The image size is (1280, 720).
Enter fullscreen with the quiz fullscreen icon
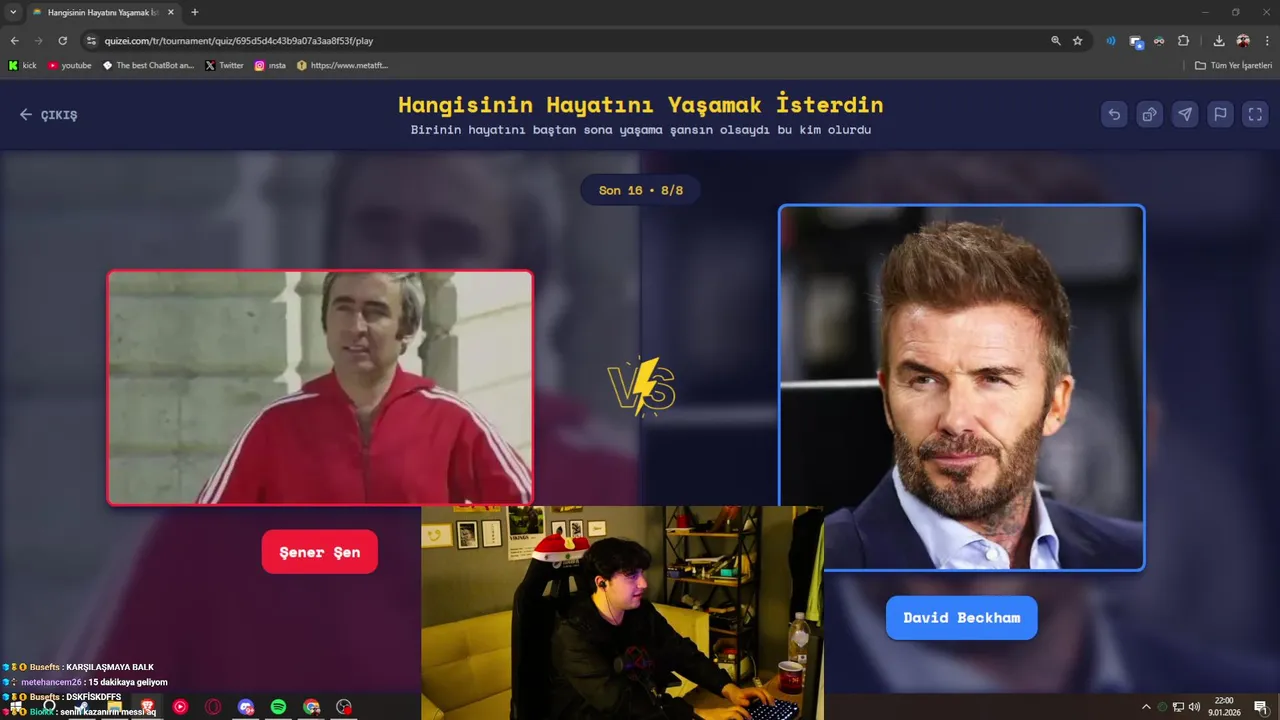[x=1255, y=114]
